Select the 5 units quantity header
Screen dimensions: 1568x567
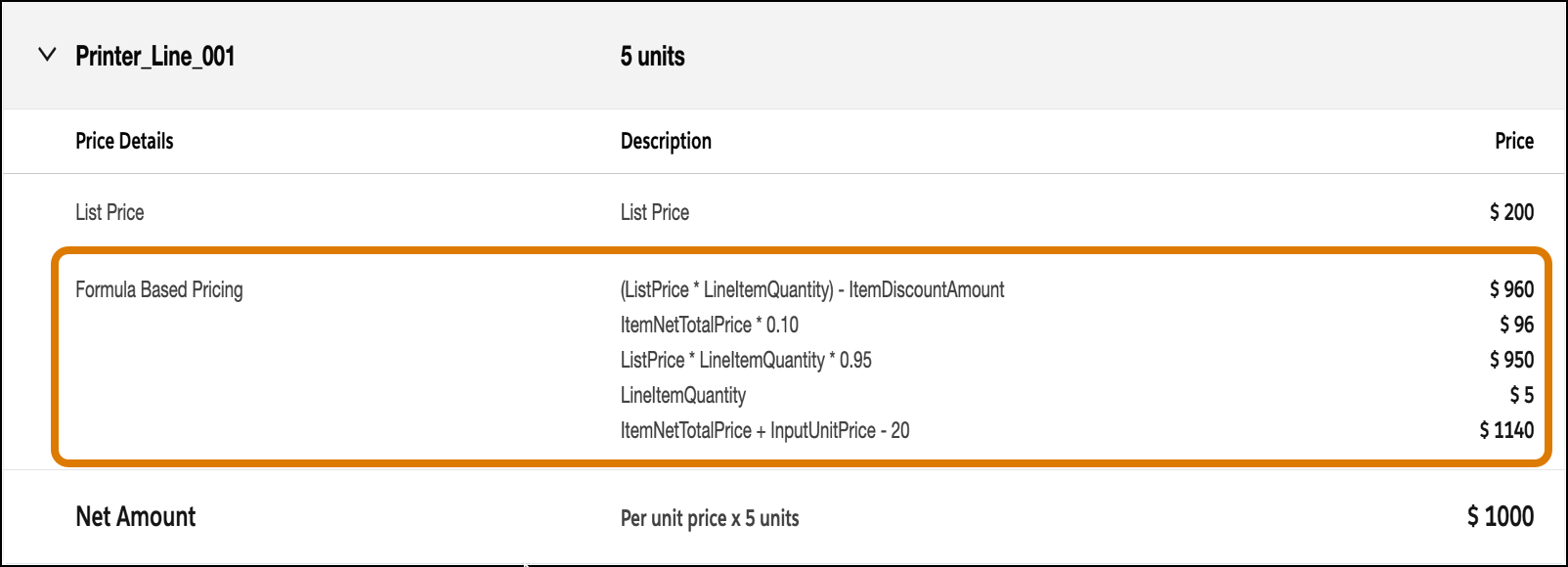click(x=652, y=57)
